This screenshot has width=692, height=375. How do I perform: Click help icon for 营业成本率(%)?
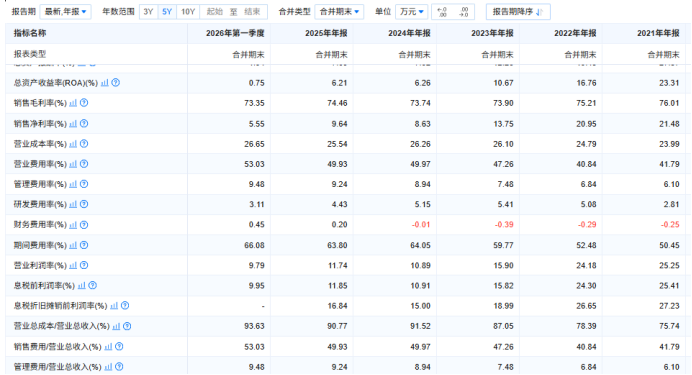[84, 144]
